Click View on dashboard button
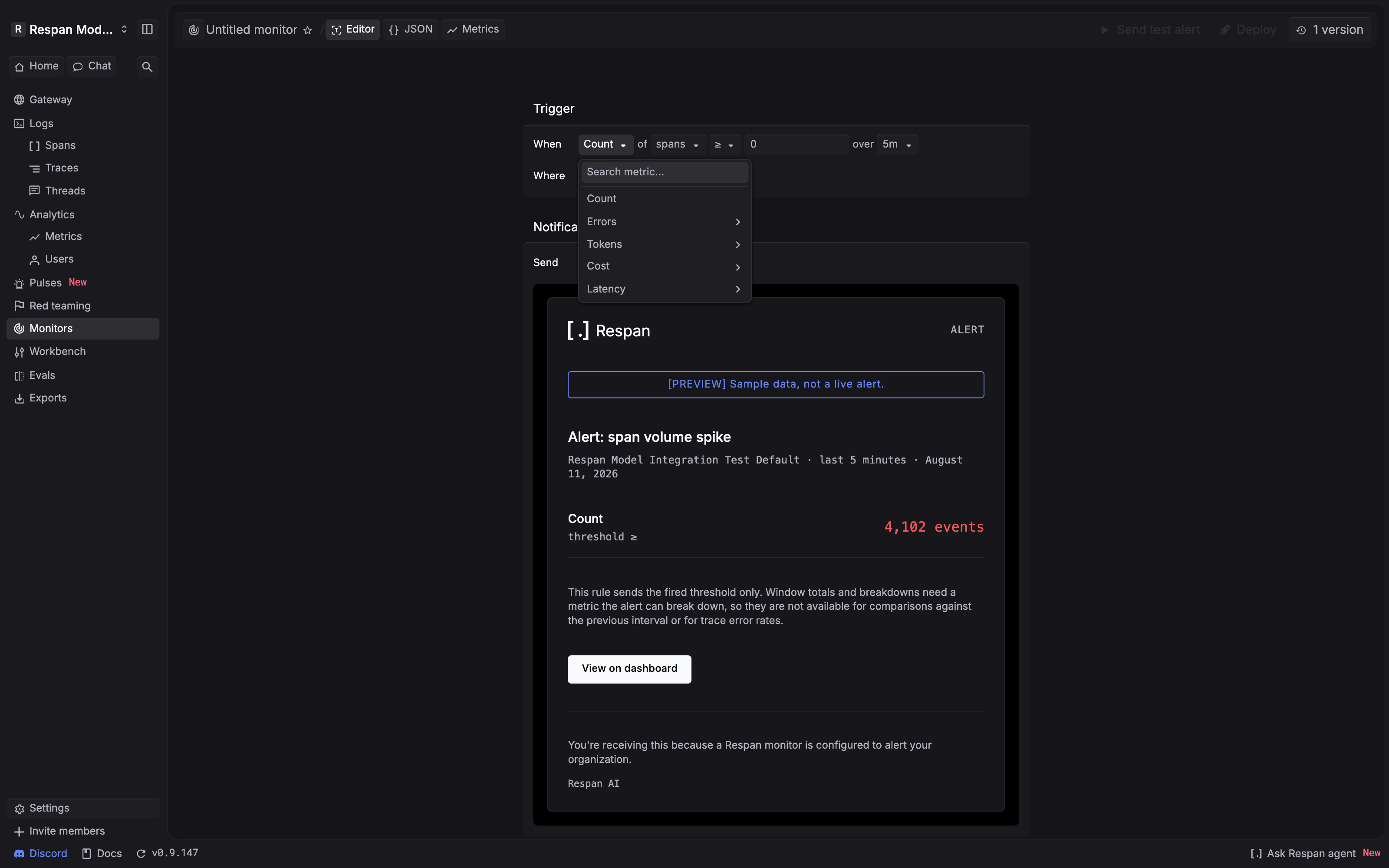Screen dimensions: 1389x868 629,669
